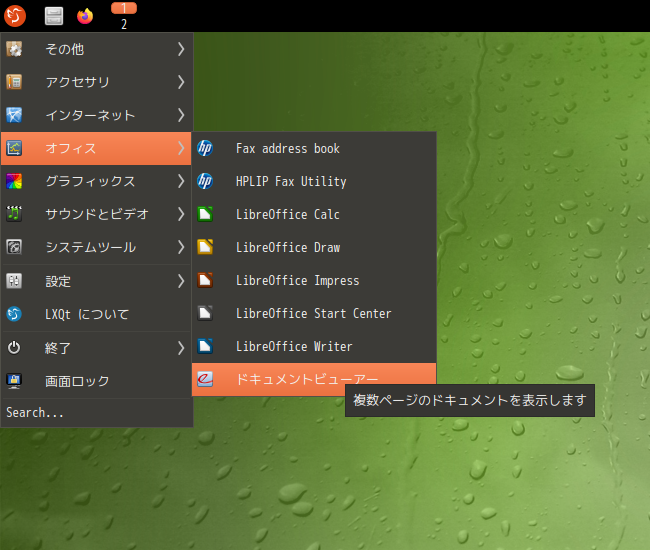The width and height of the screenshot is (650, 550).
Task: Expand その他 submenu arrow
Action: point(181,49)
